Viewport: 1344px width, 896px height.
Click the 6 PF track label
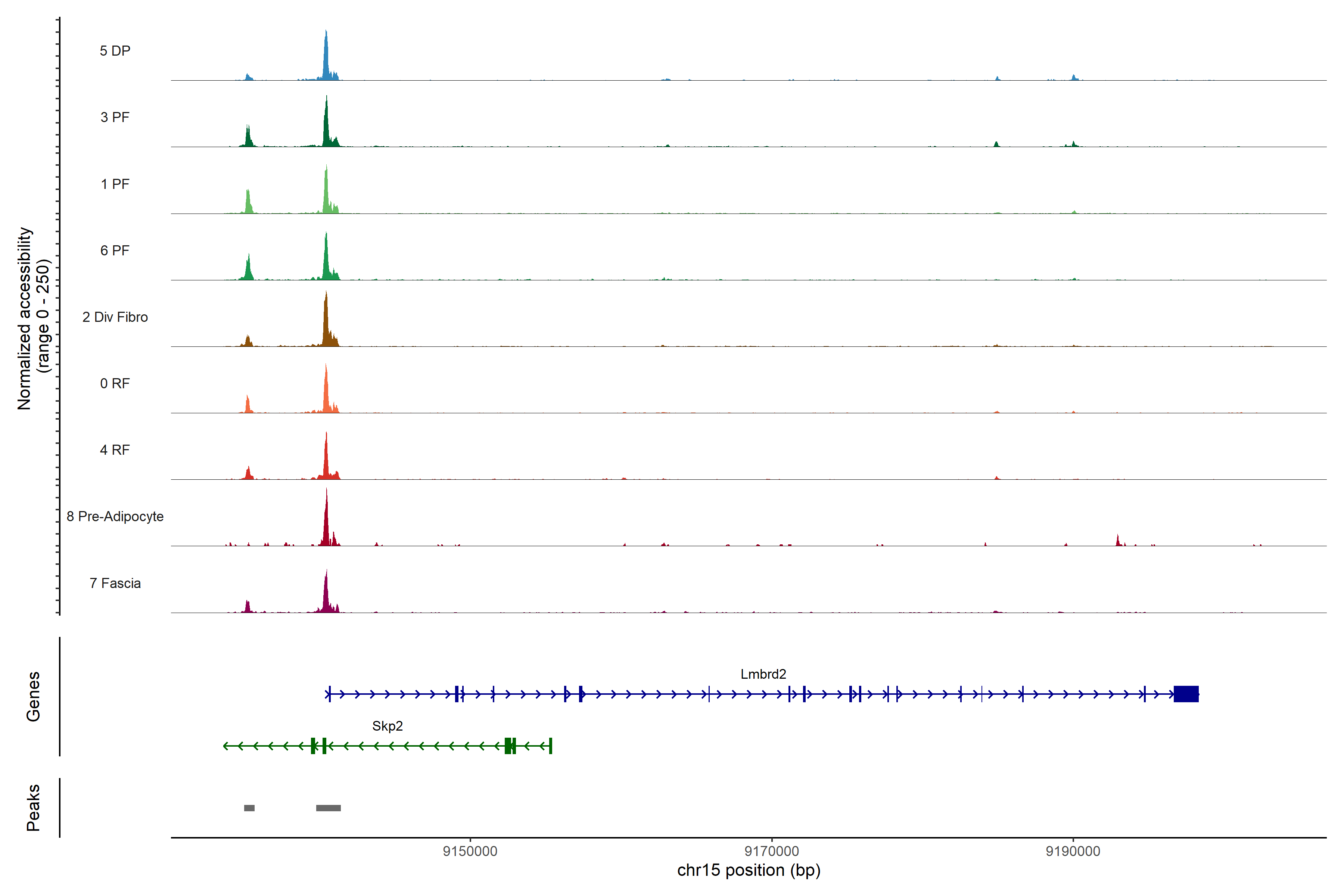click(x=115, y=250)
